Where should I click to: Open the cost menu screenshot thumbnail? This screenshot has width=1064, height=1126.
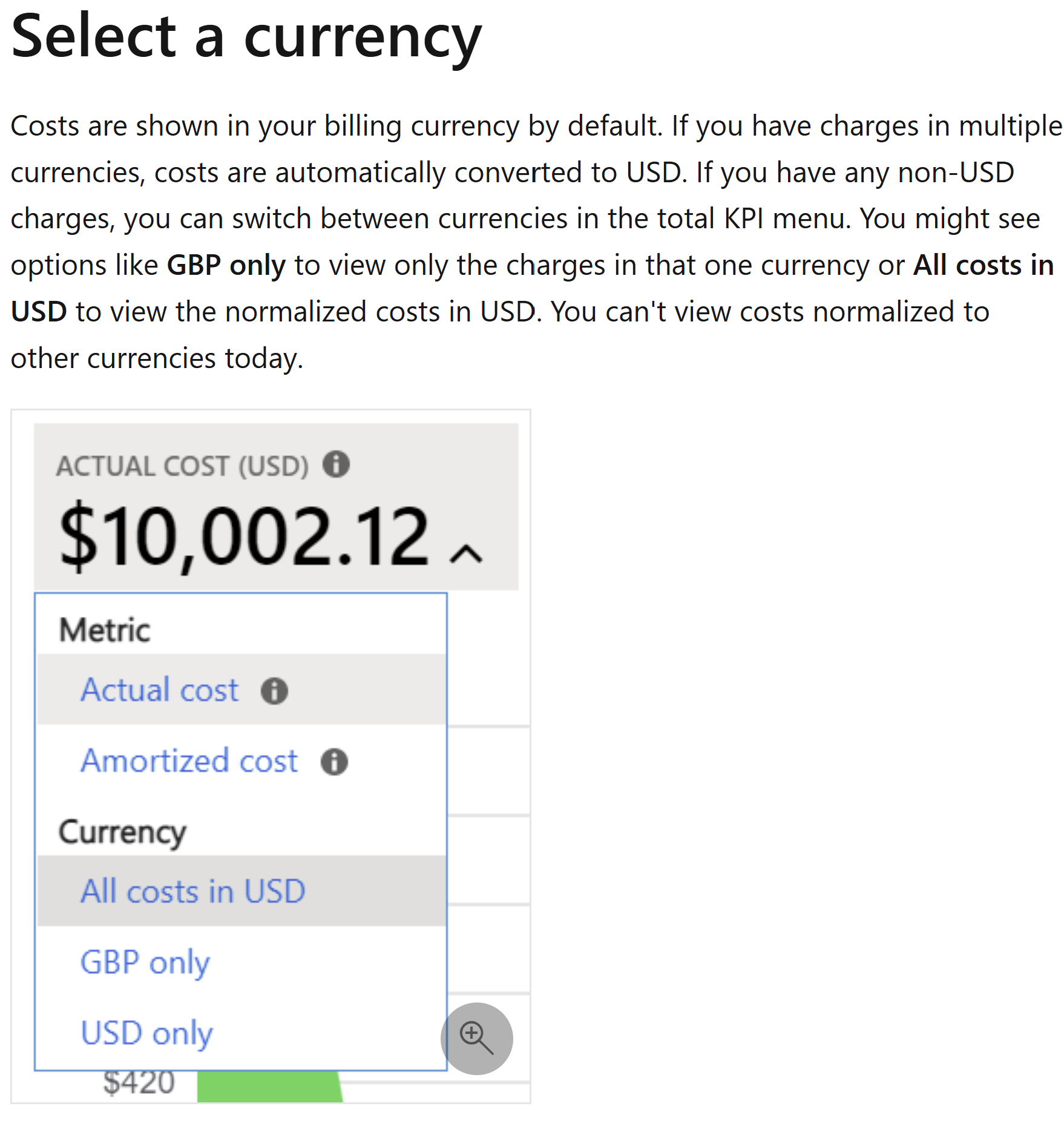click(271, 756)
